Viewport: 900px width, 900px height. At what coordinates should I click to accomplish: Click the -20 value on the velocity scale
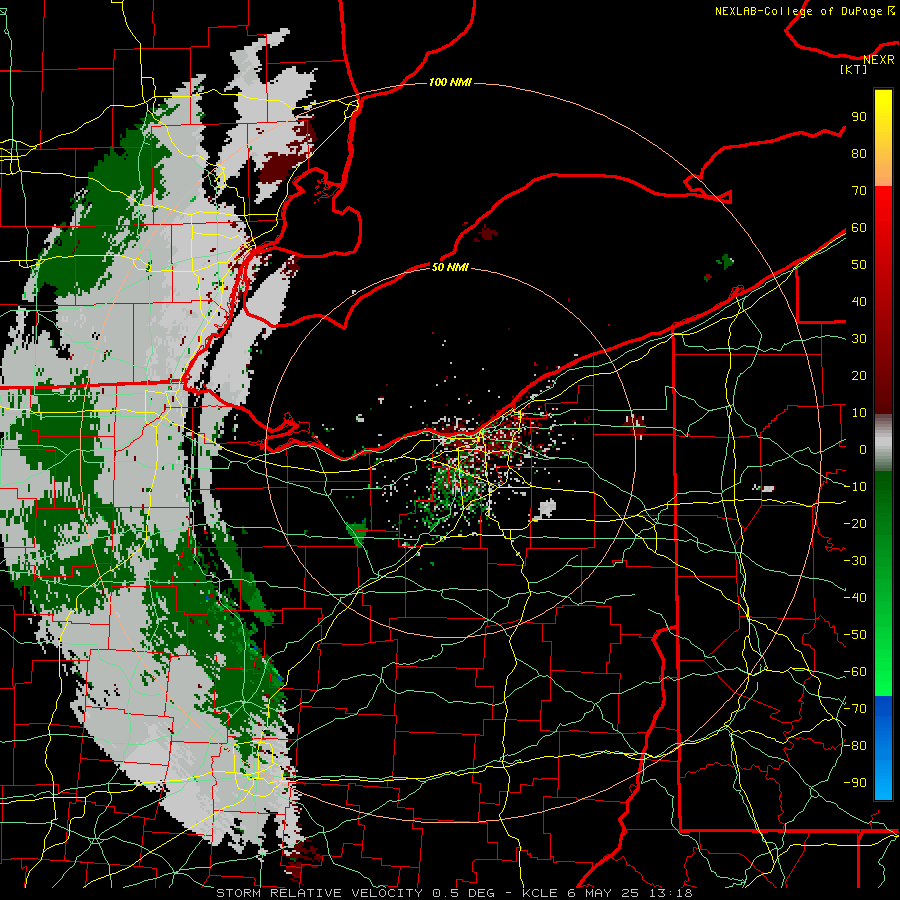(855, 524)
